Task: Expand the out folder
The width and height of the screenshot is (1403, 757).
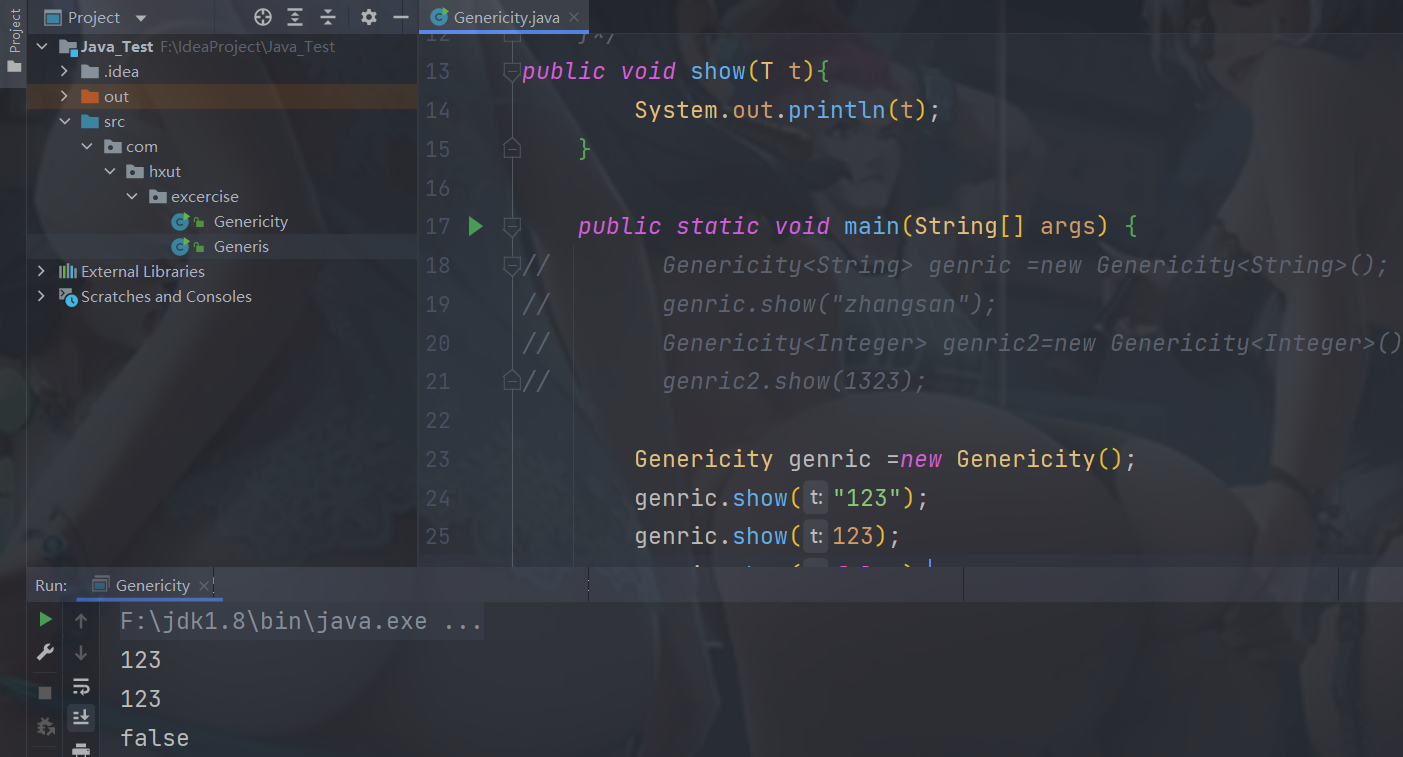Action: pyautogui.click(x=64, y=97)
